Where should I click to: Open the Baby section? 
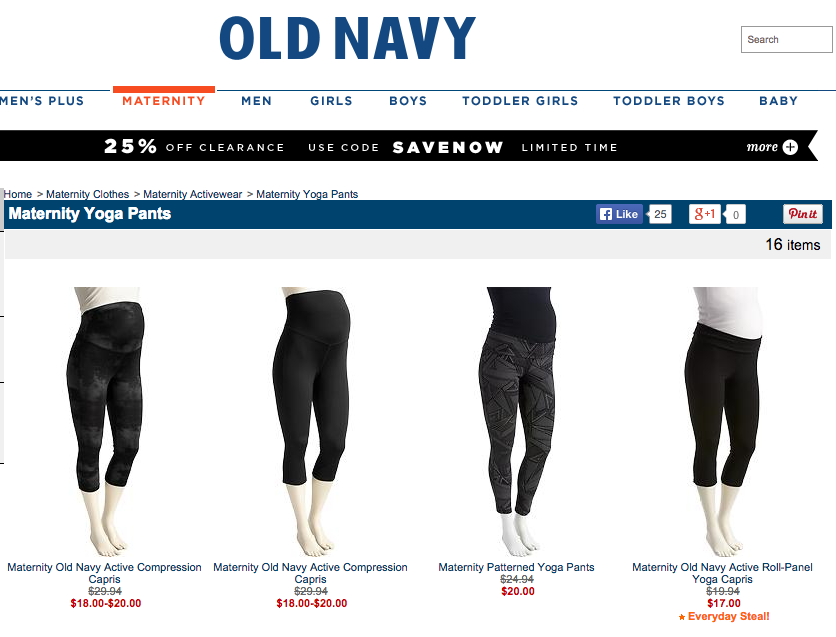coord(778,101)
